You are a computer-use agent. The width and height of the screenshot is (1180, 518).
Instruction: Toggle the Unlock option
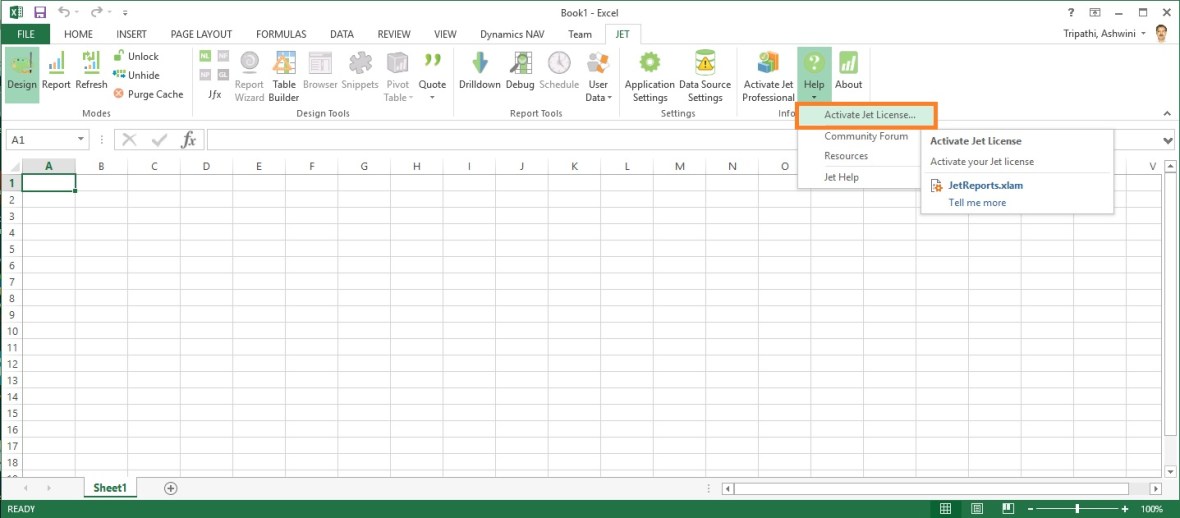click(136, 57)
